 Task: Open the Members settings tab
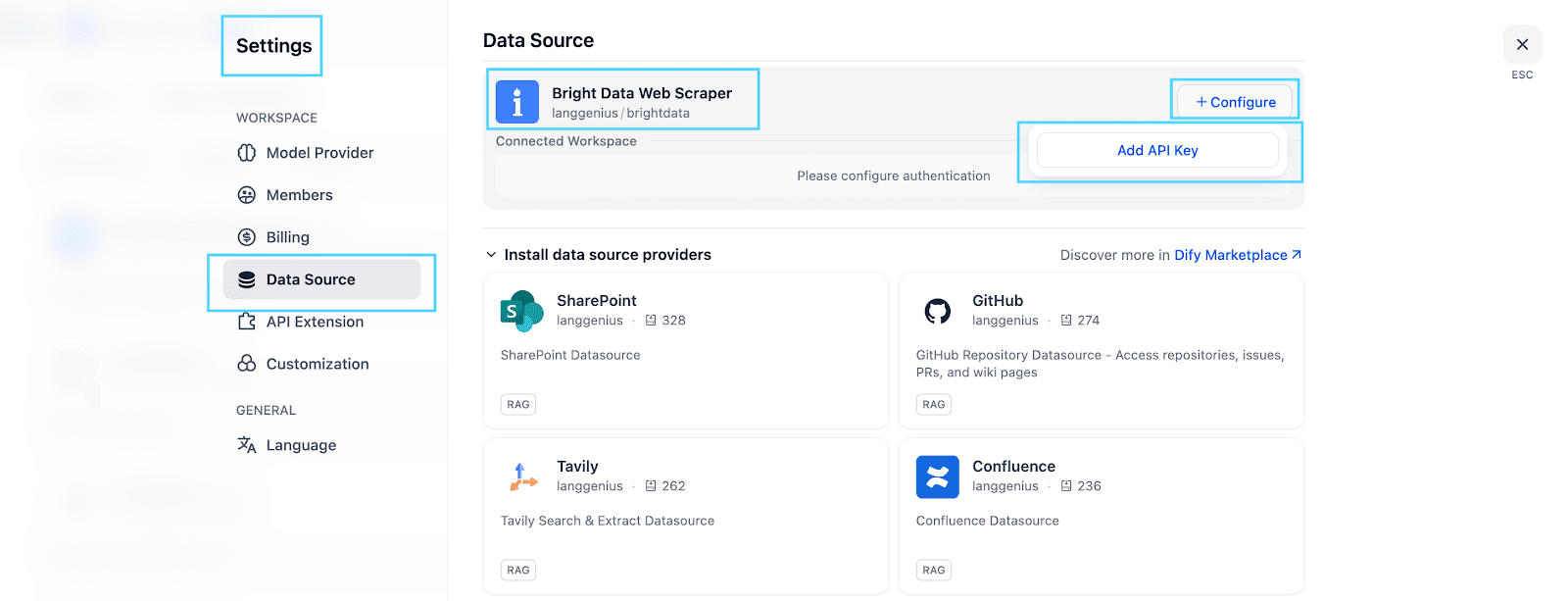pos(299,195)
